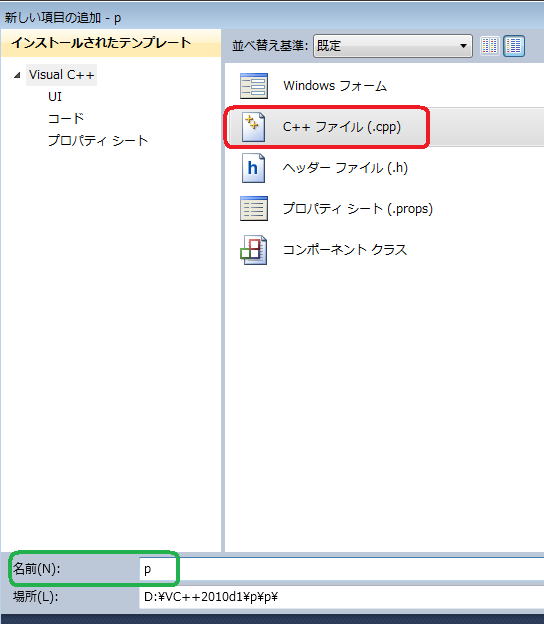Click the 場所(L) location field

coord(341,597)
